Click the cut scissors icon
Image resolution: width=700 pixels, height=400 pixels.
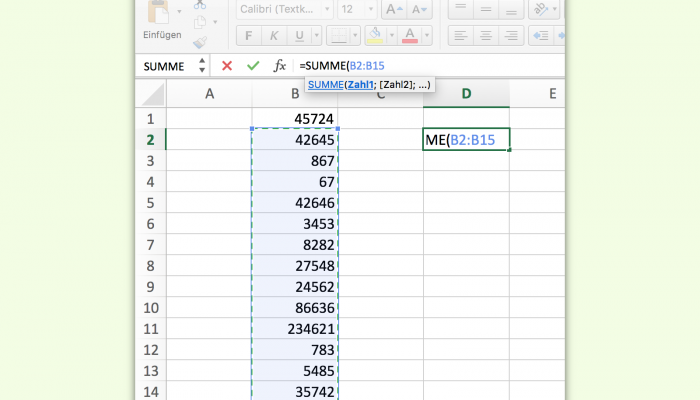(x=200, y=4)
